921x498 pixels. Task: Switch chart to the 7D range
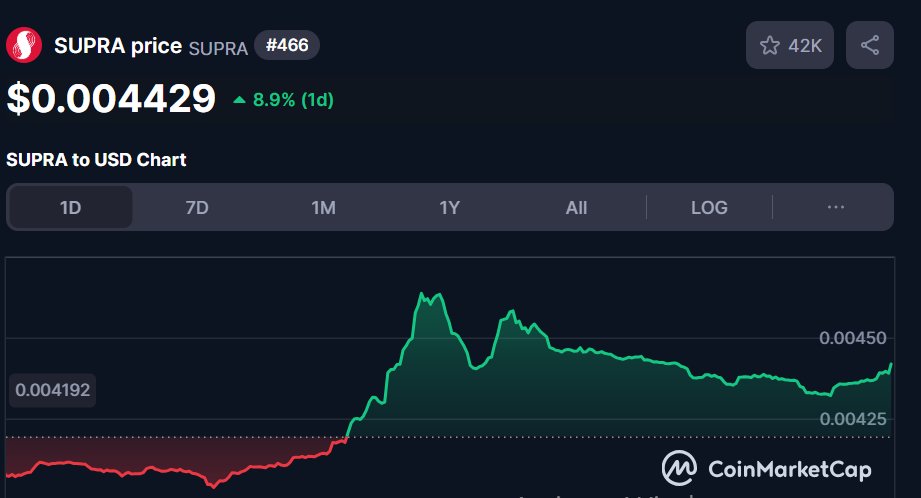[197, 207]
